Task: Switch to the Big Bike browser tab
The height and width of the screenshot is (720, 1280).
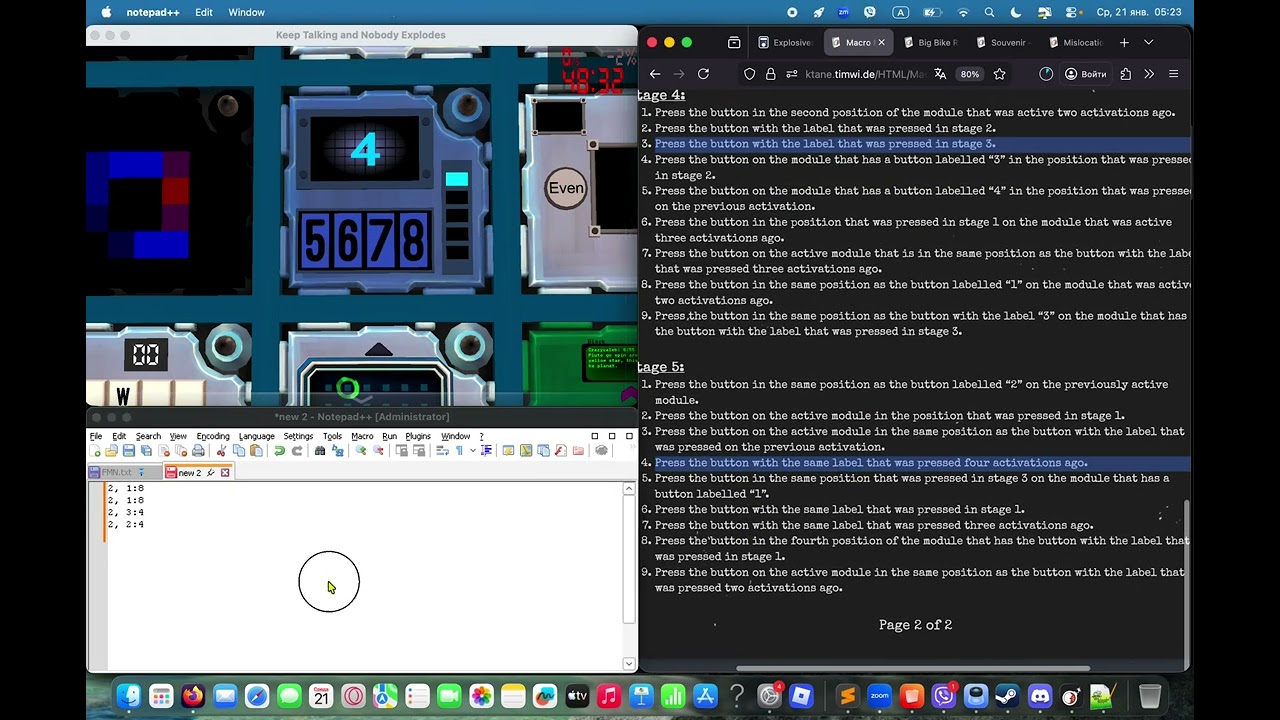Action: 930,43
